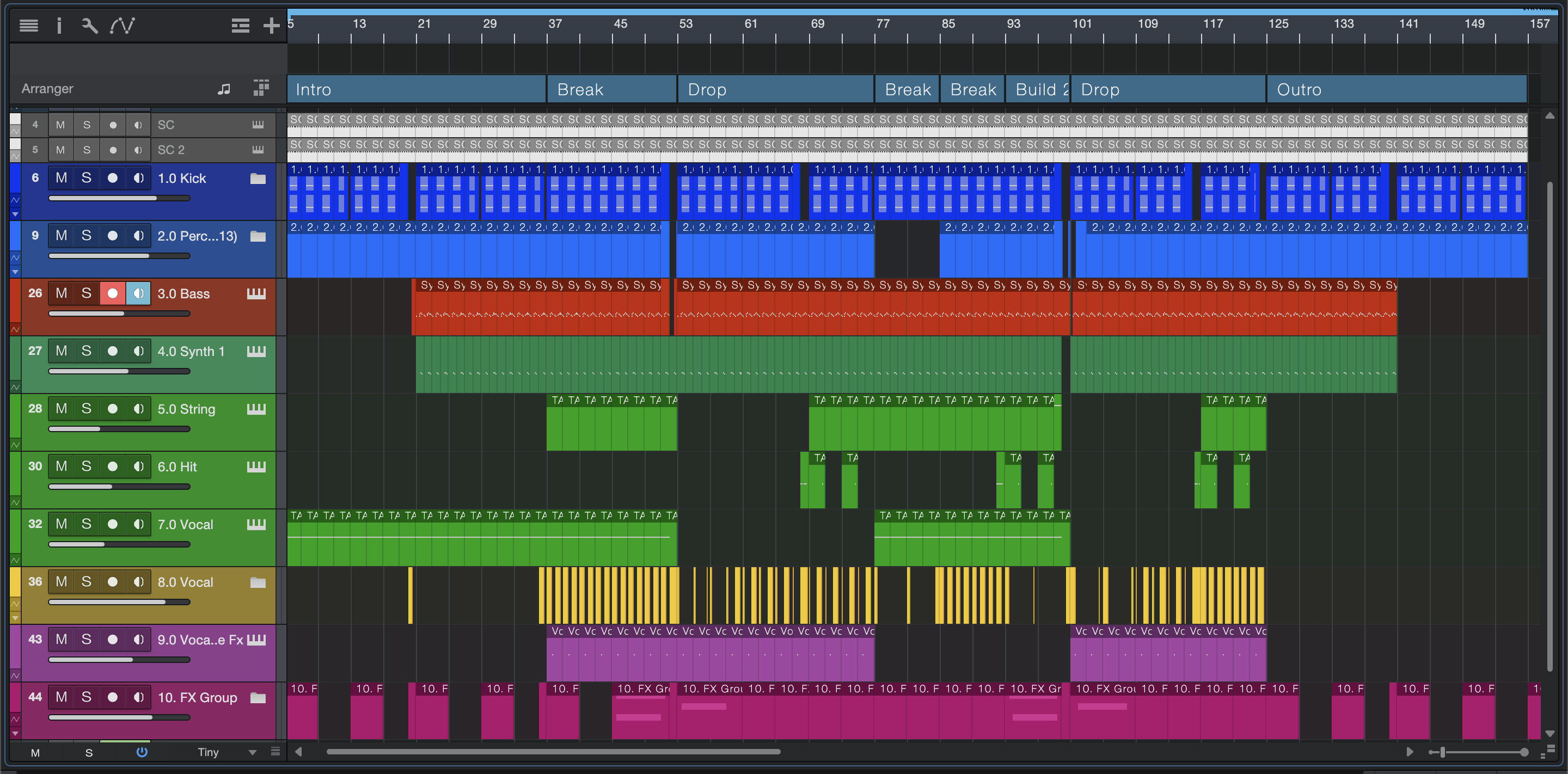The image size is (1568, 774).
Task: Click the track list options icon in footer
Action: point(275,752)
